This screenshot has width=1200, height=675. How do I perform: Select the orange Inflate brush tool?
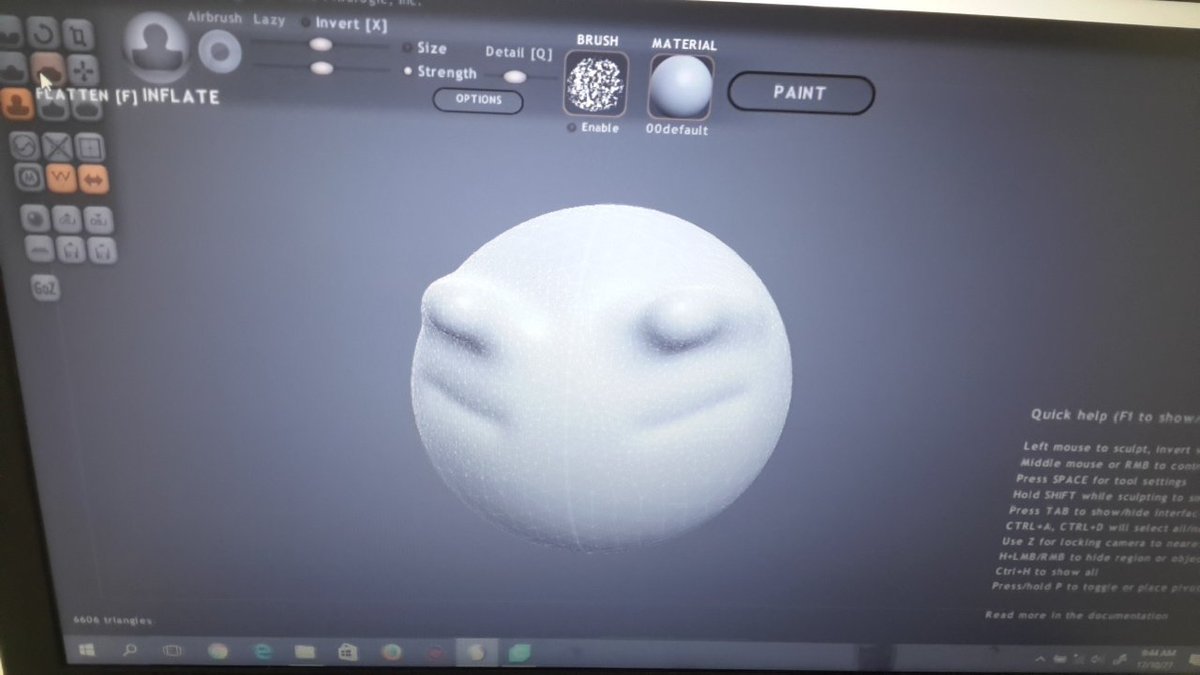[17, 104]
